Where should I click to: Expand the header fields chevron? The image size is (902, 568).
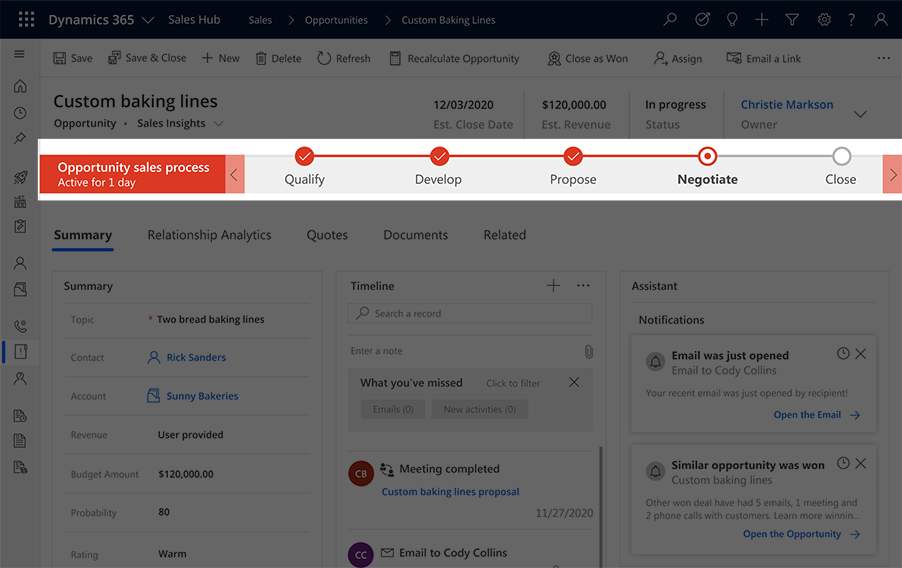click(x=860, y=114)
